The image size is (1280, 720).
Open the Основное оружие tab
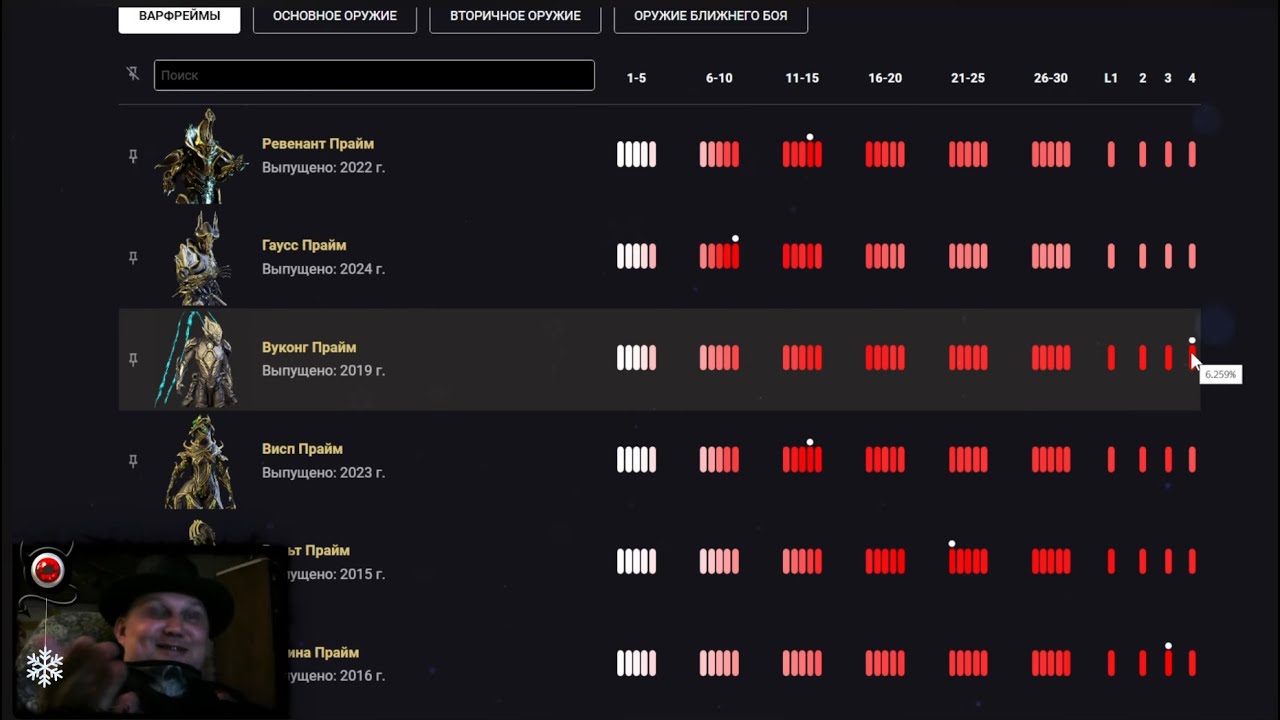335,16
